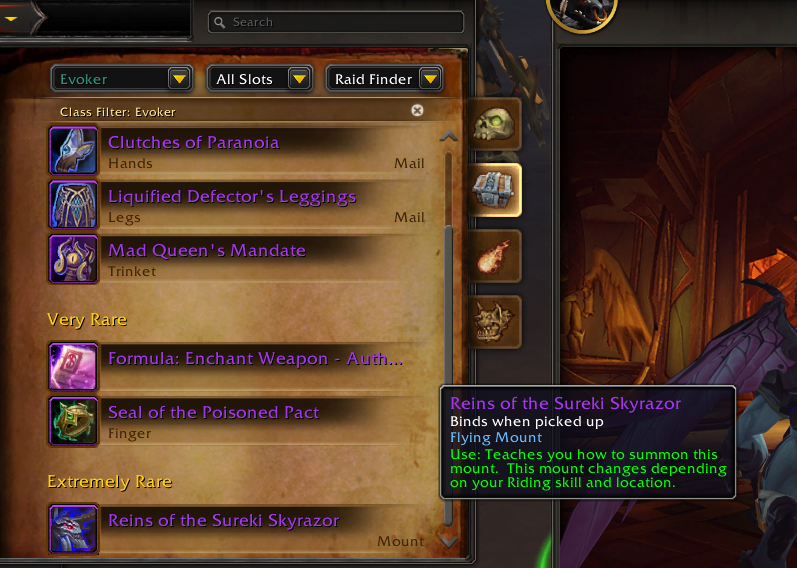Click the Reins of the Sureki Skyrazor mount icon
Viewport: 797px width, 568px height.
coord(73,529)
